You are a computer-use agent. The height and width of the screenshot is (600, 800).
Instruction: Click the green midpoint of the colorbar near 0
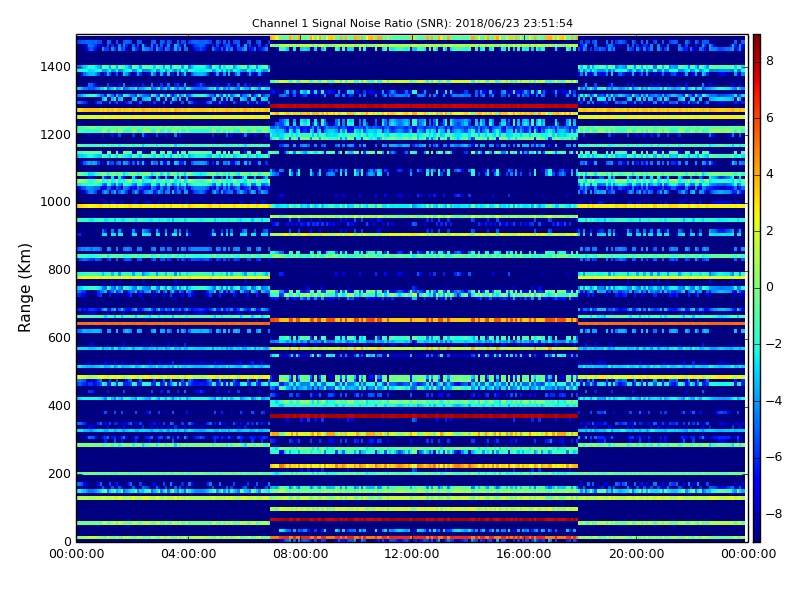point(757,288)
